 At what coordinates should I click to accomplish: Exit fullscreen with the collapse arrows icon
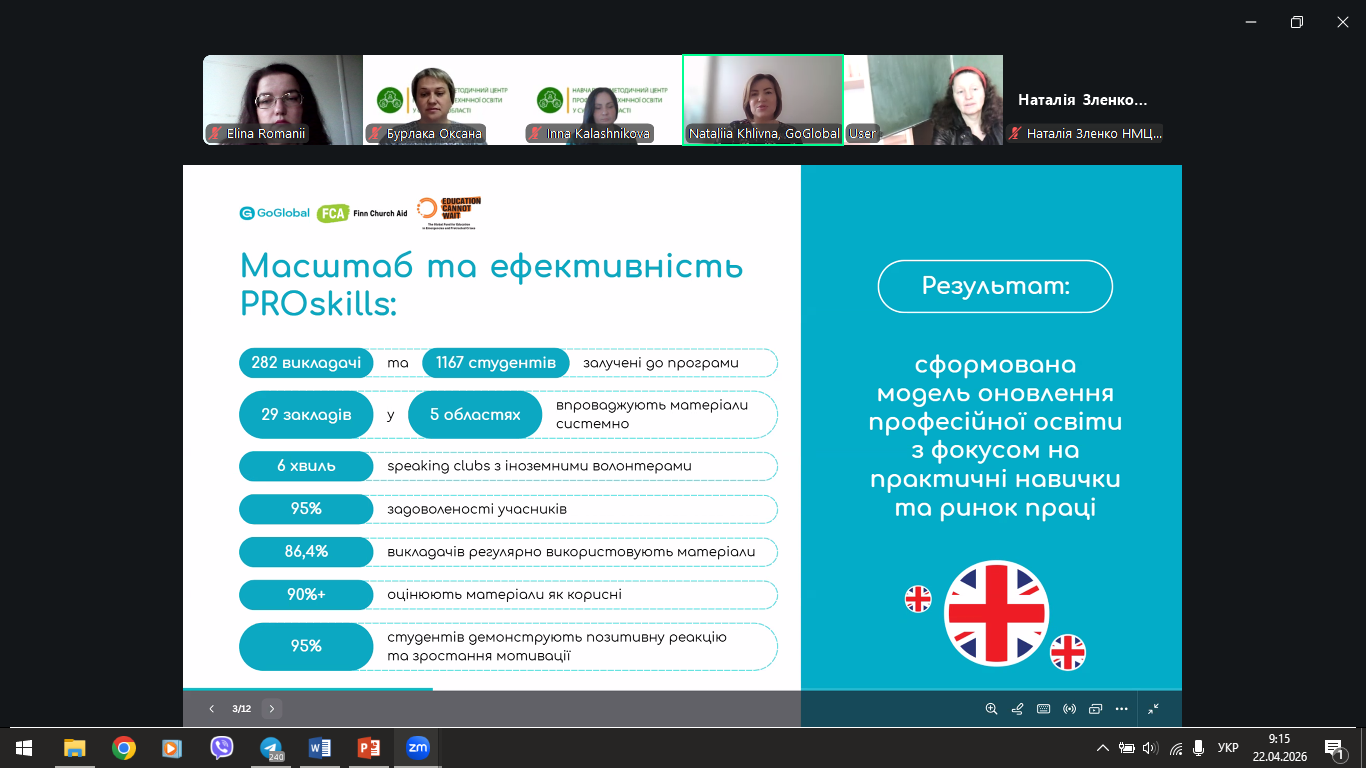(x=1153, y=709)
